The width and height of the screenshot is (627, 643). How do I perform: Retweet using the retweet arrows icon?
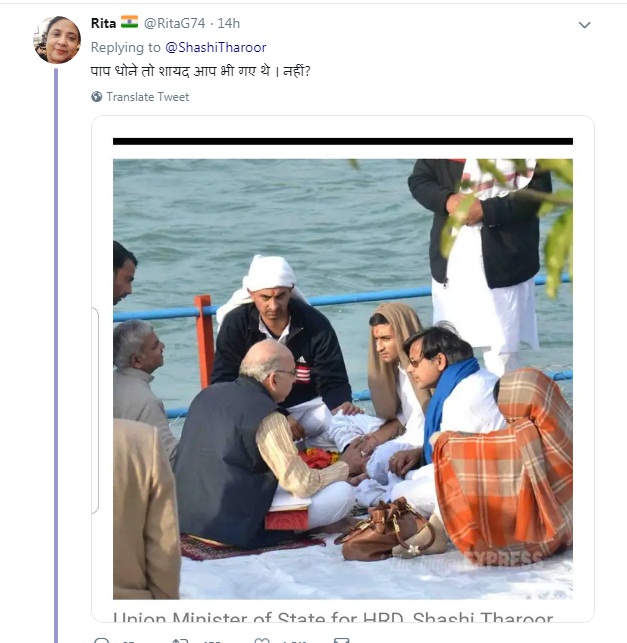point(180,640)
